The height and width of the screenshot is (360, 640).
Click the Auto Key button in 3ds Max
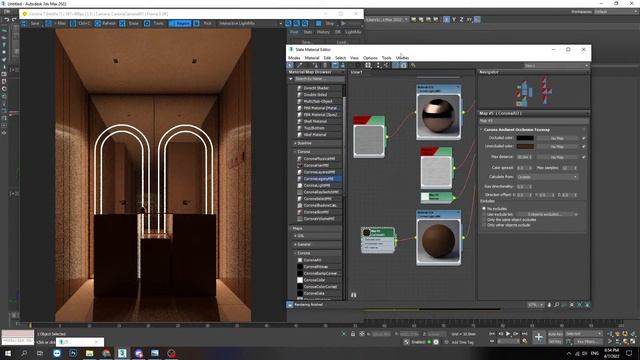coord(555,334)
